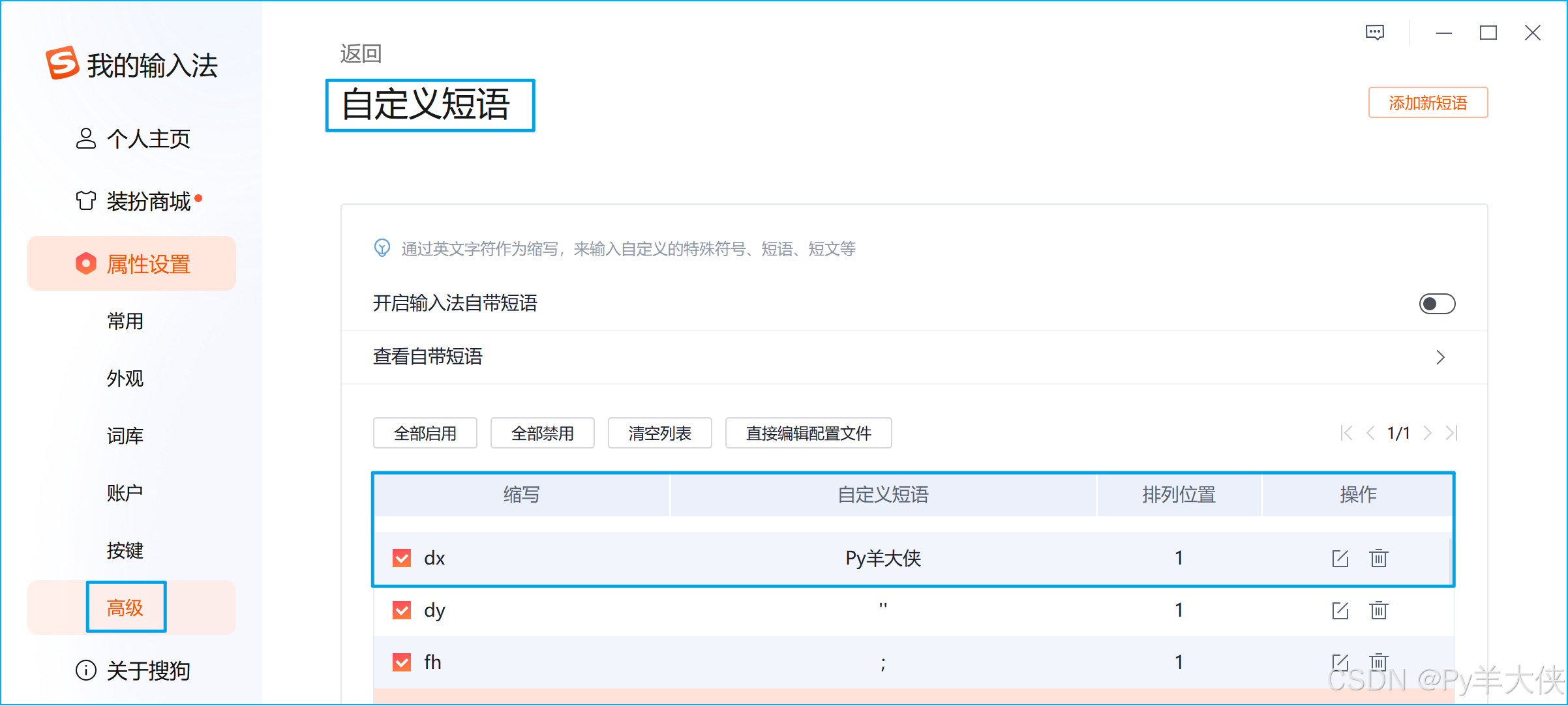Uncheck the fh phrase checkbox
The image size is (1568, 706).
[402, 662]
